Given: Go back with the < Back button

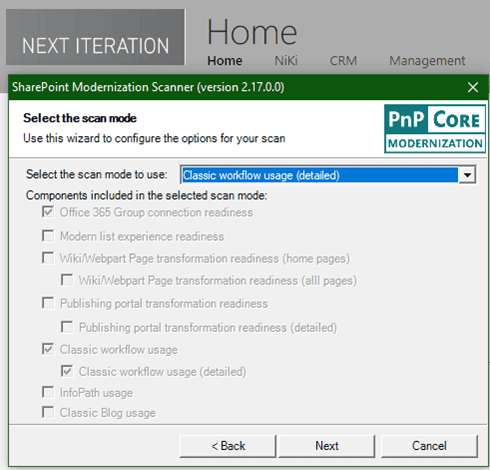Looking at the screenshot, I should tap(228, 446).
